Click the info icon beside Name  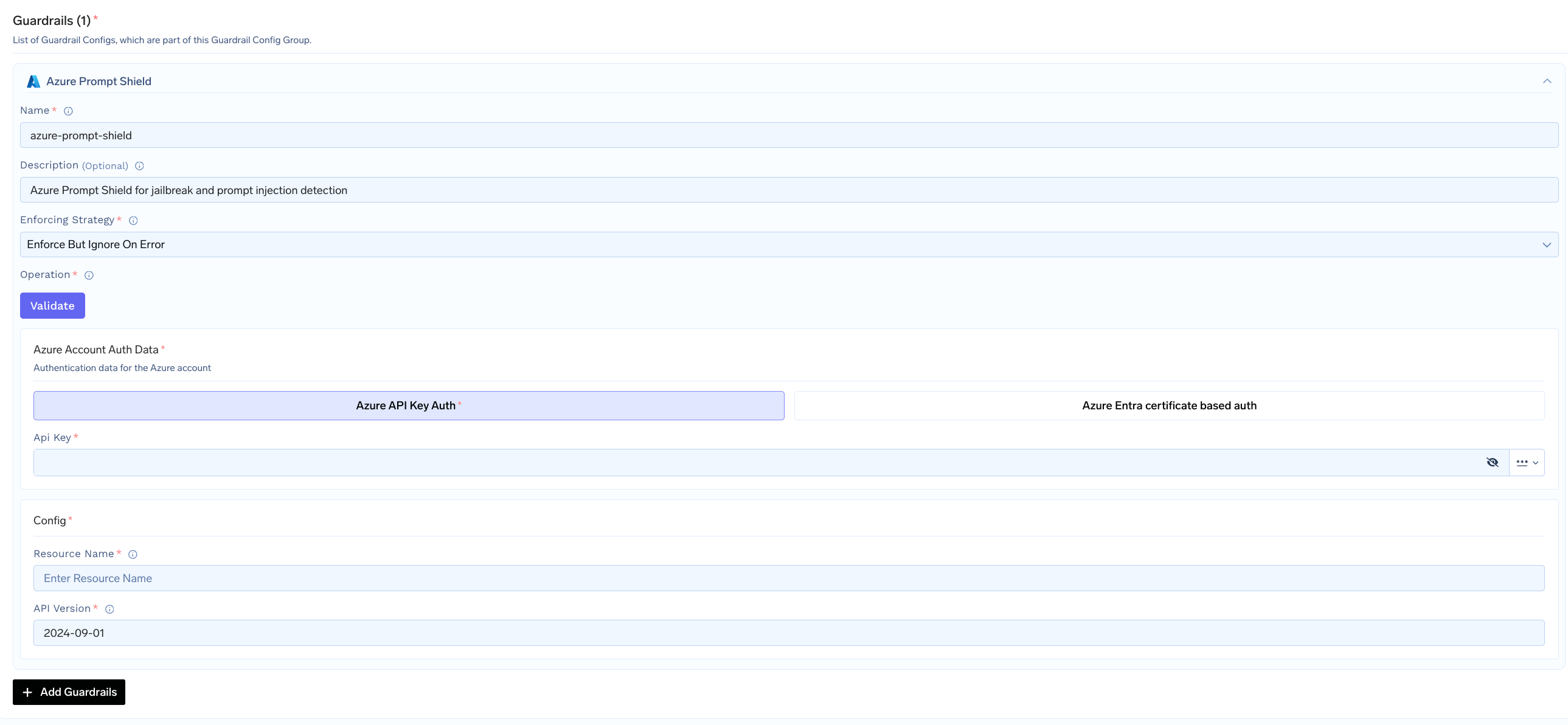(68, 111)
